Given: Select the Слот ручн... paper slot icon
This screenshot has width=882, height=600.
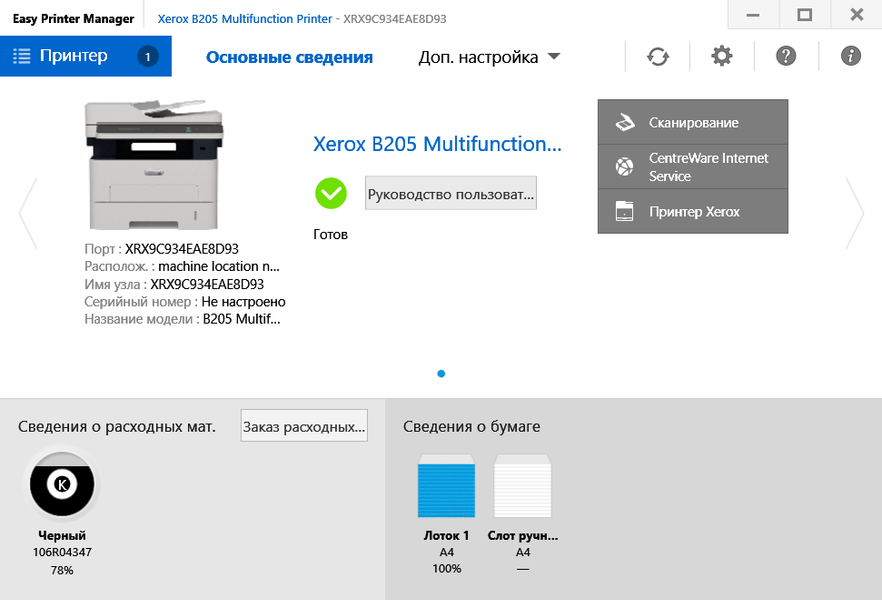Looking at the screenshot, I should [x=523, y=486].
